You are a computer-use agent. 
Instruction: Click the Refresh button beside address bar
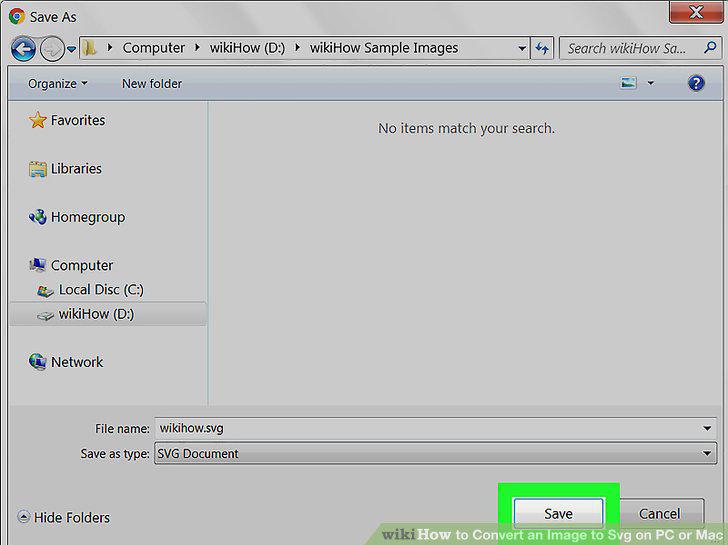pos(542,48)
